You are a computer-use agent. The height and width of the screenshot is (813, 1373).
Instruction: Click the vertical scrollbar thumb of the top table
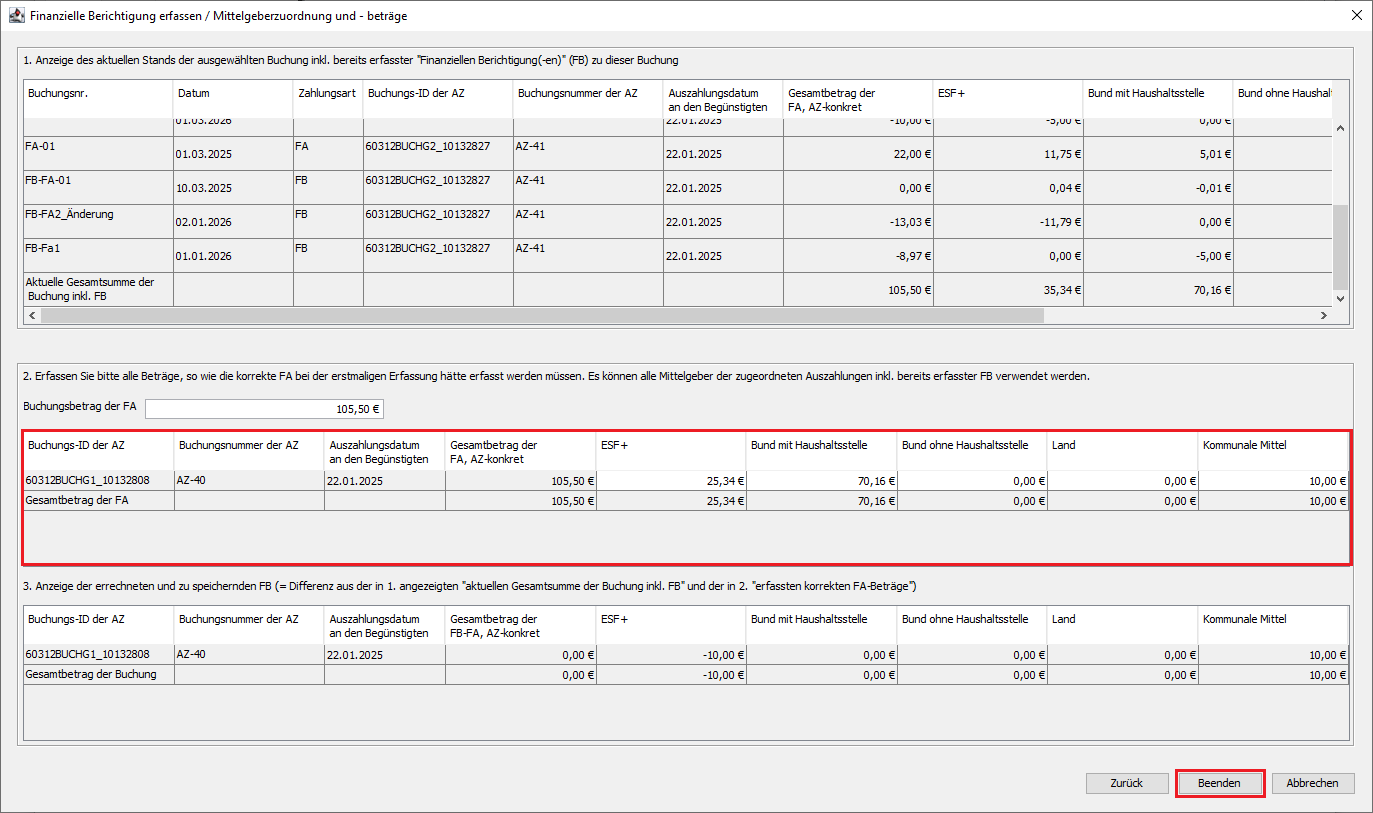tap(1340, 245)
